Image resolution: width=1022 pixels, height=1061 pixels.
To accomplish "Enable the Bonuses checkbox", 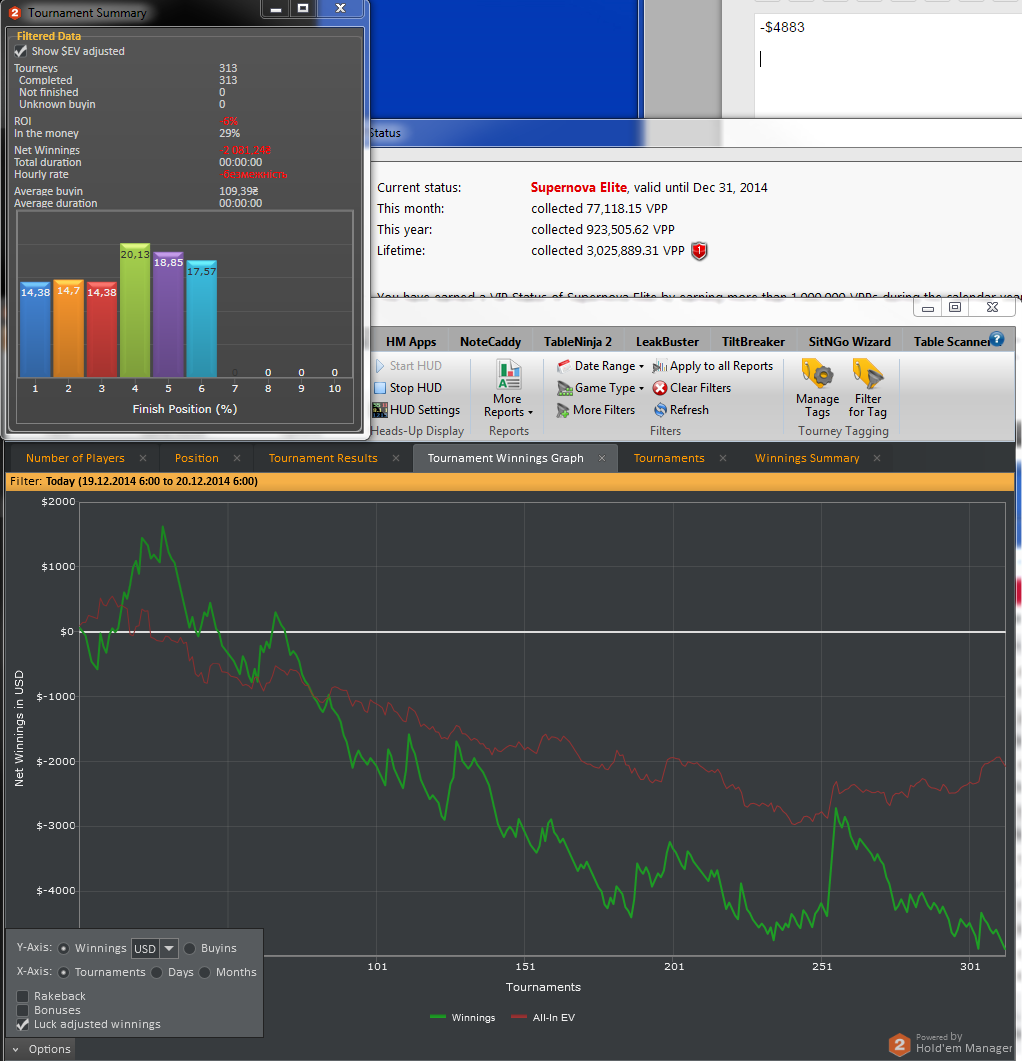I will click(x=22, y=1010).
